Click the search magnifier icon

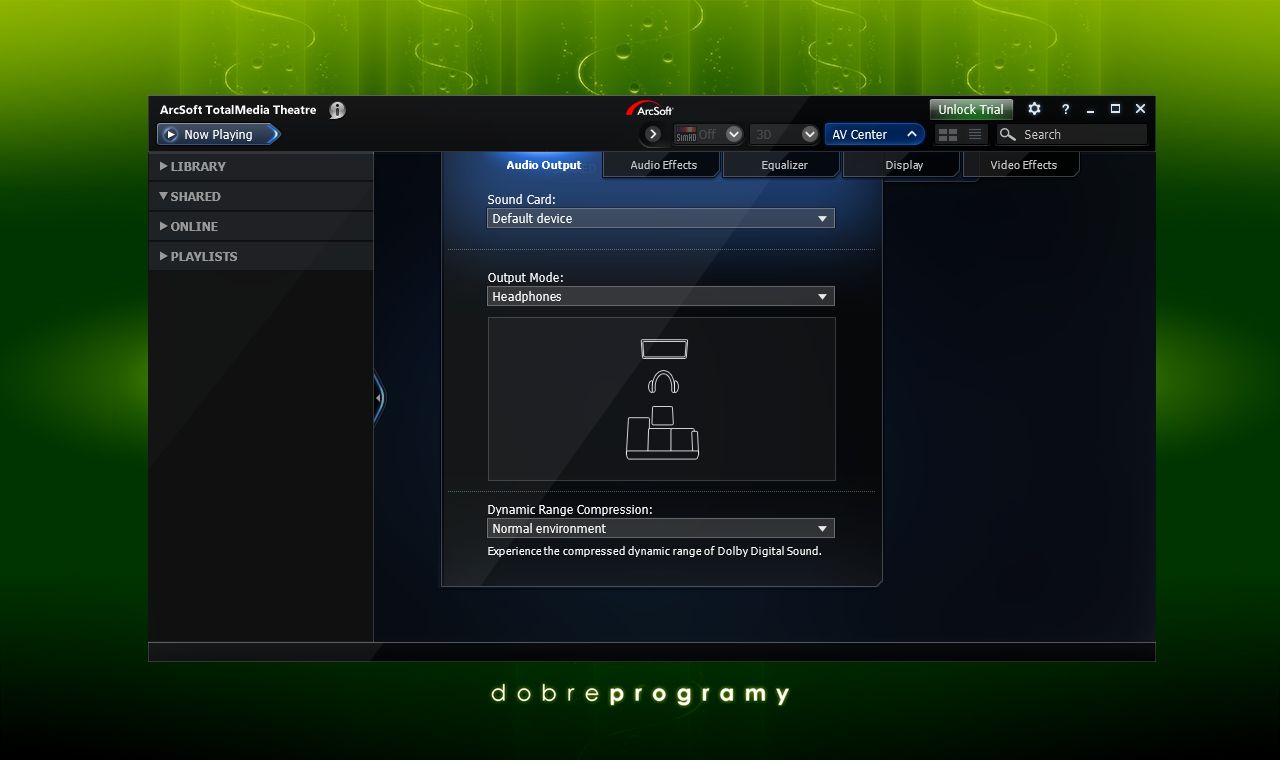point(1008,134)
